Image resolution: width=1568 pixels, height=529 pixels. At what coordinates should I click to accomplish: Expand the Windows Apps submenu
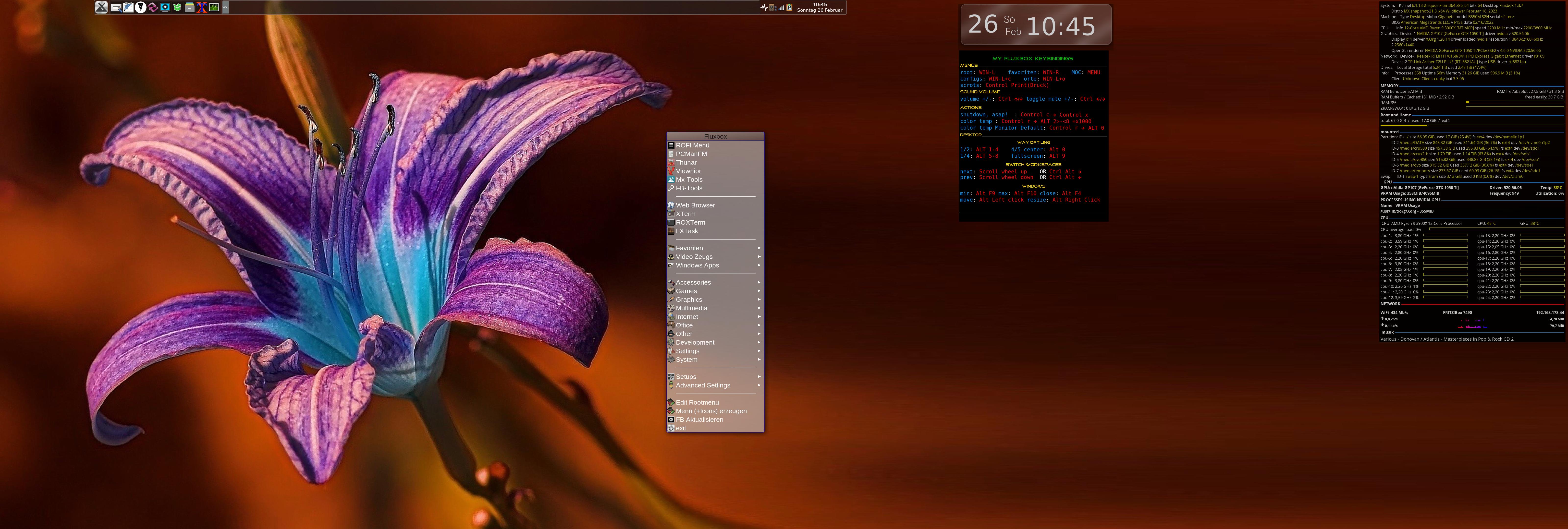tap(715, 265)
